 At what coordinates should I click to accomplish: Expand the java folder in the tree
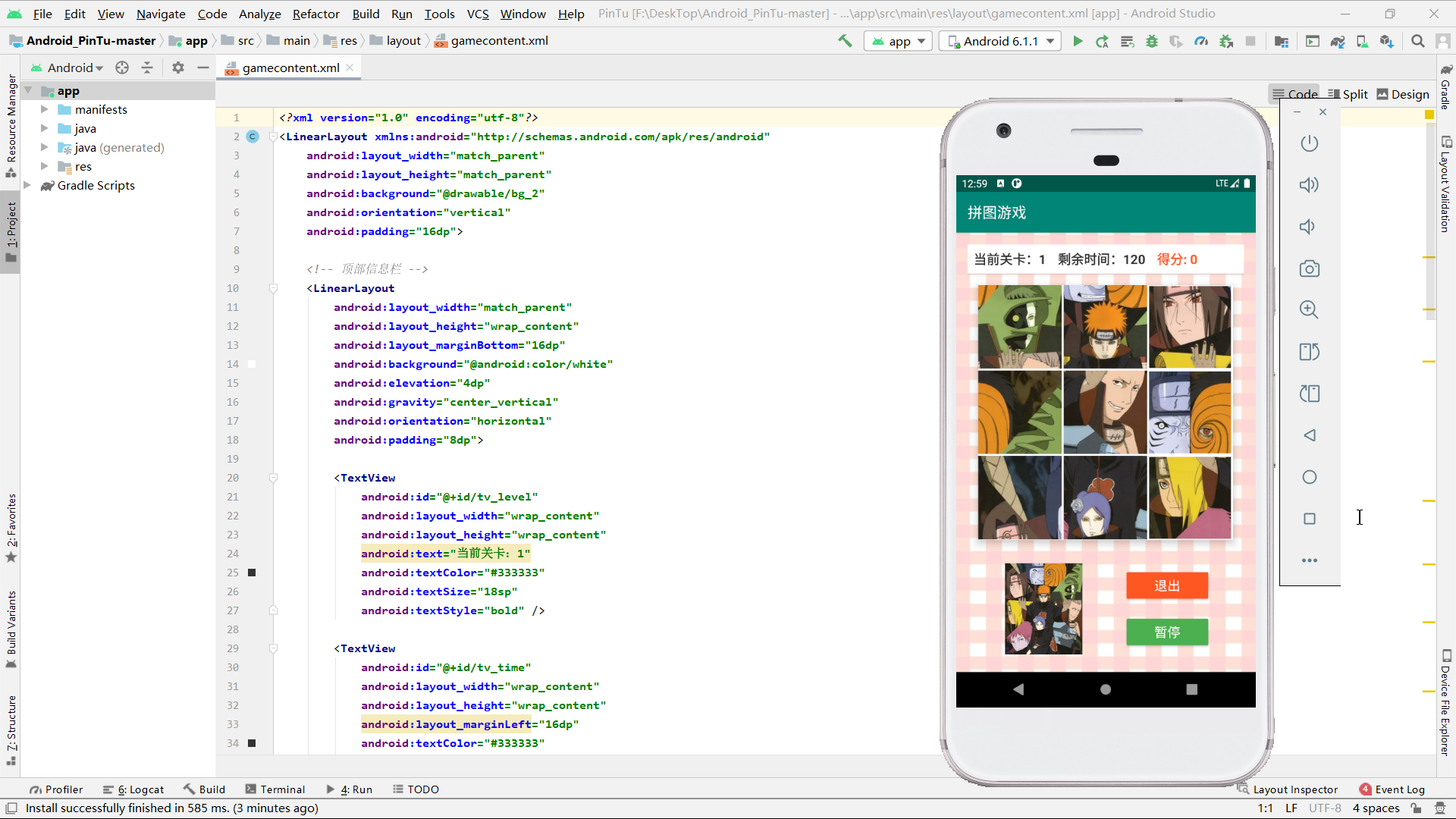pos(44,128)
